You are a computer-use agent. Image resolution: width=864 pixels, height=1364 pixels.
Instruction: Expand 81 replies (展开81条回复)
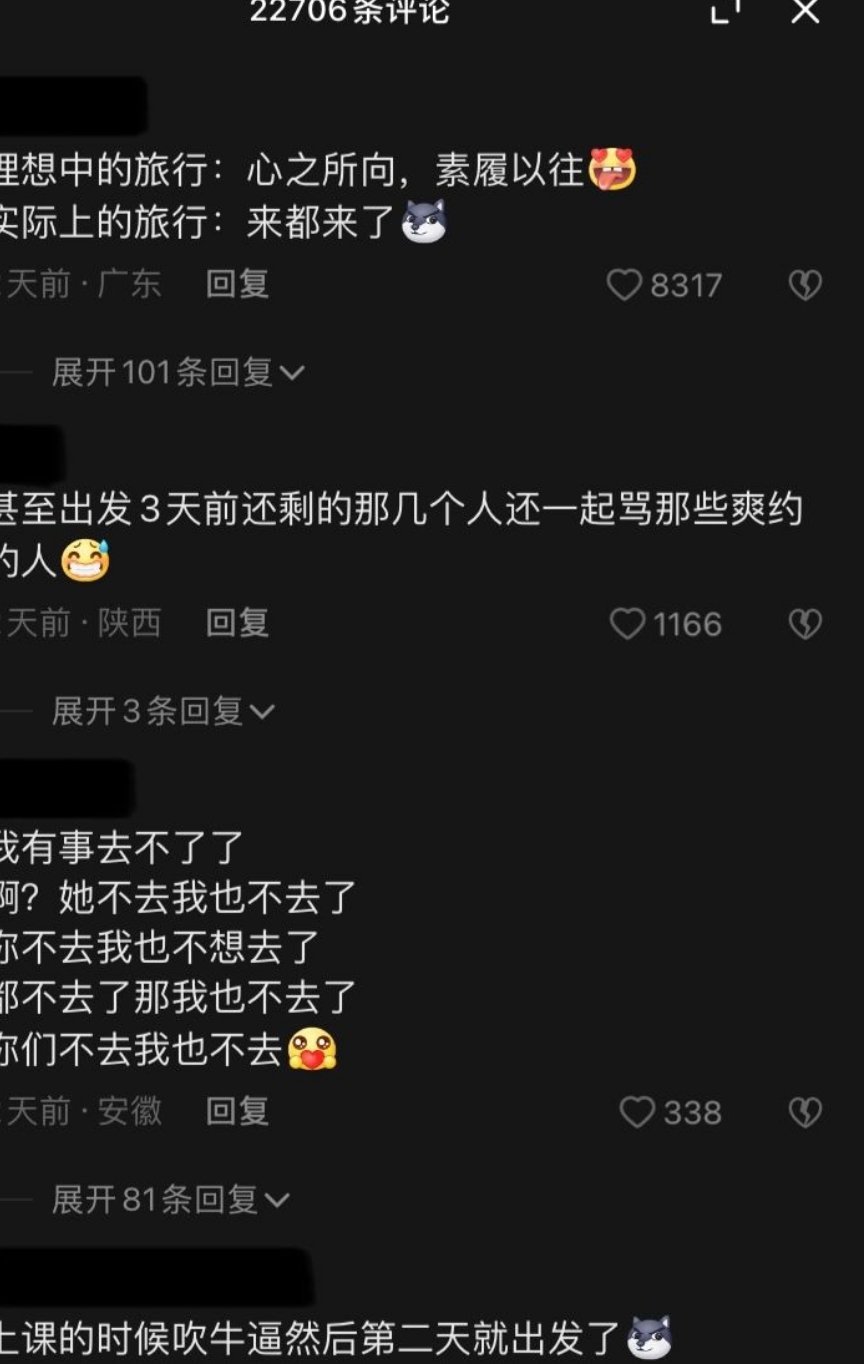coord(170,1199)
